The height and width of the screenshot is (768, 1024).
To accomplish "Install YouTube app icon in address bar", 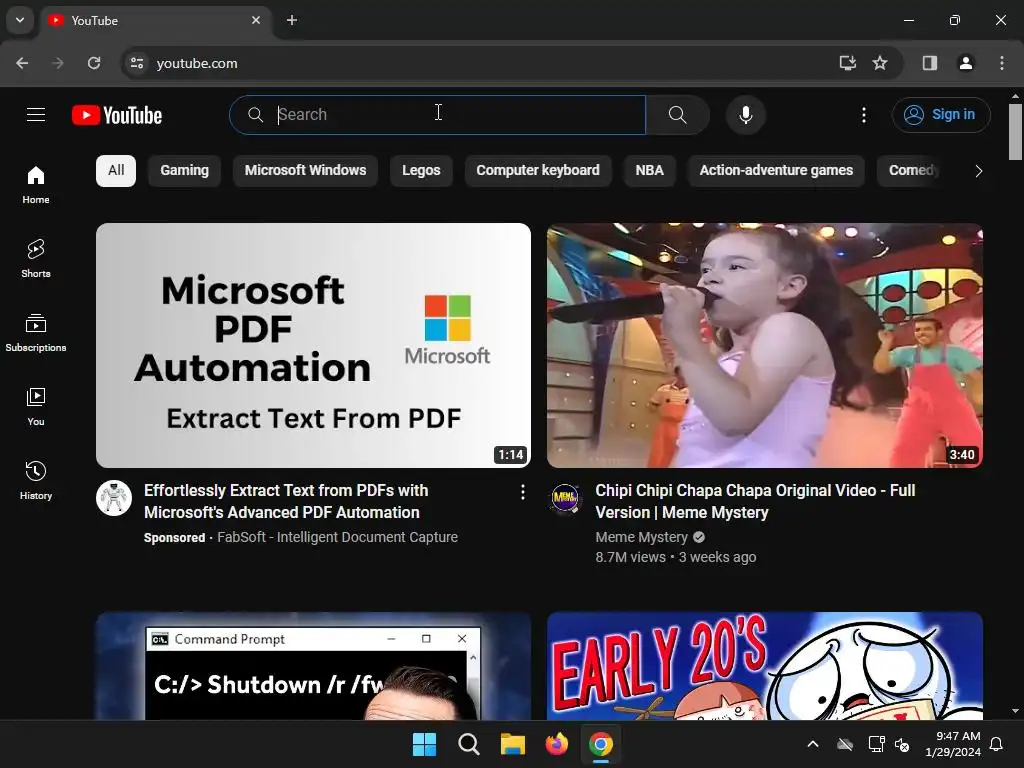I will [847, 63].
